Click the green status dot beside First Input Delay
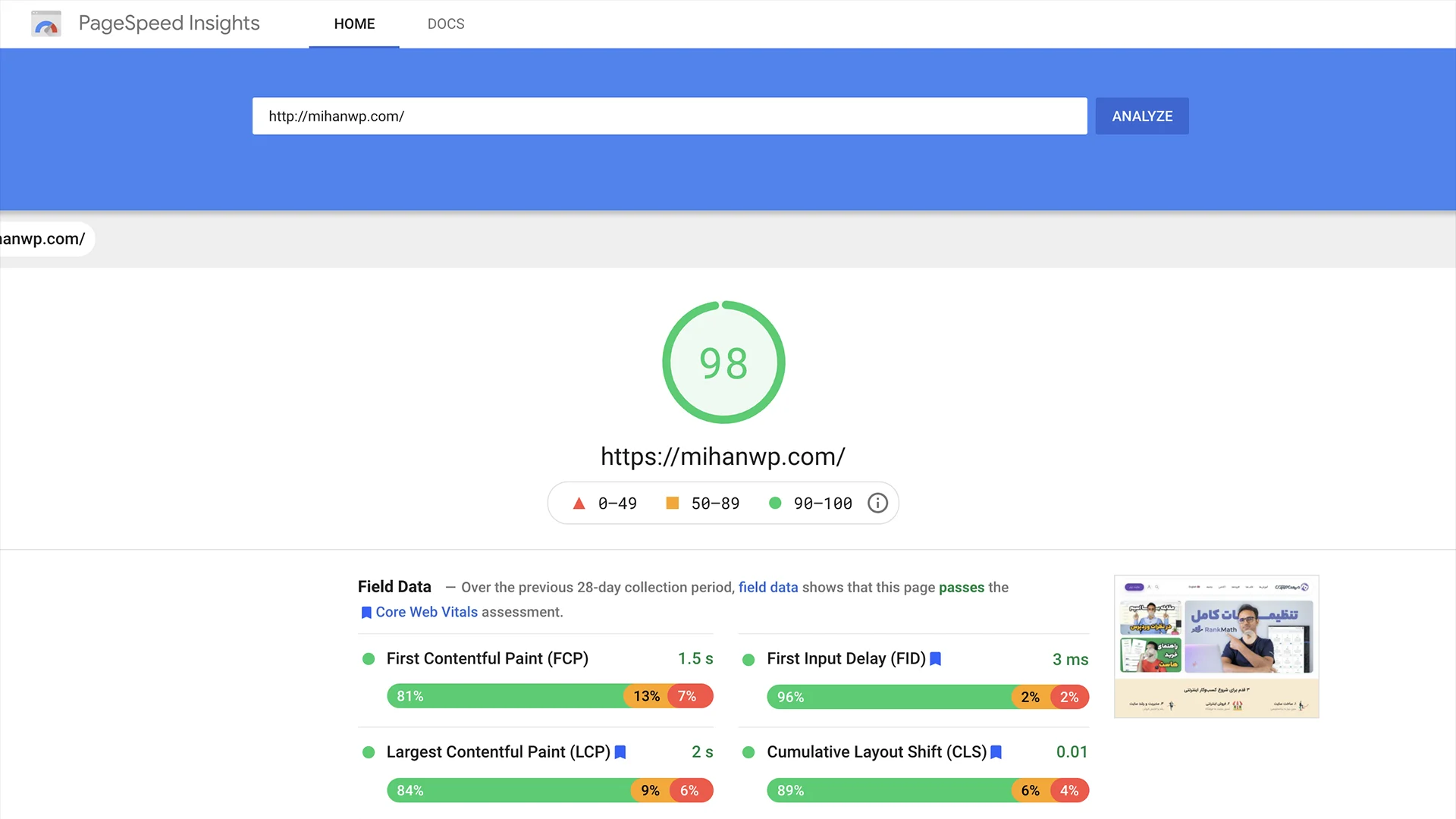 748,660
